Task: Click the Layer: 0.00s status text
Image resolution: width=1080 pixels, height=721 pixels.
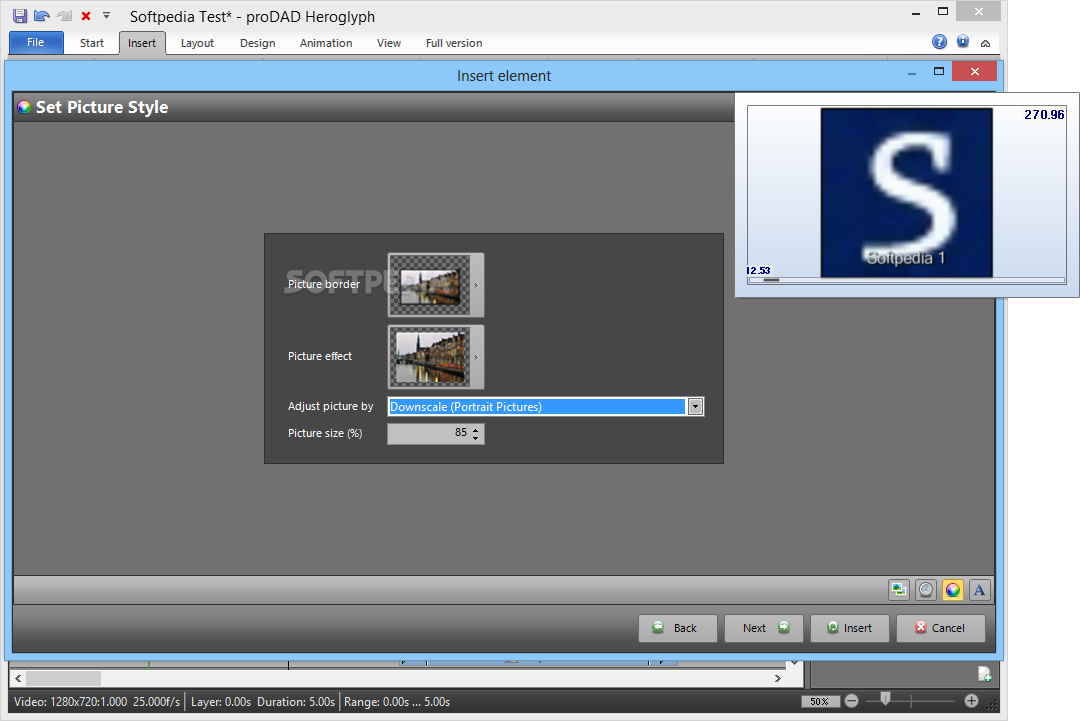Action: [x=221, y=702]
